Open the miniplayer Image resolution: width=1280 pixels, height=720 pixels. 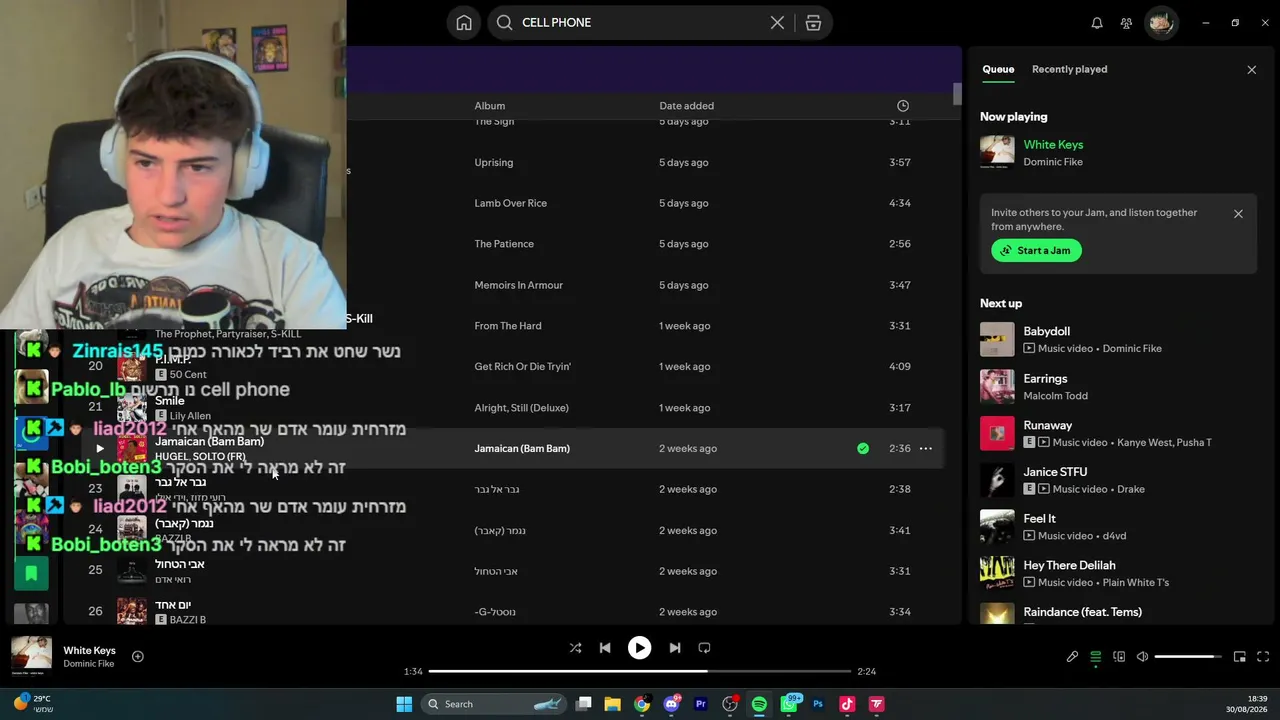pyautogui.click(x=1240, y=657)
